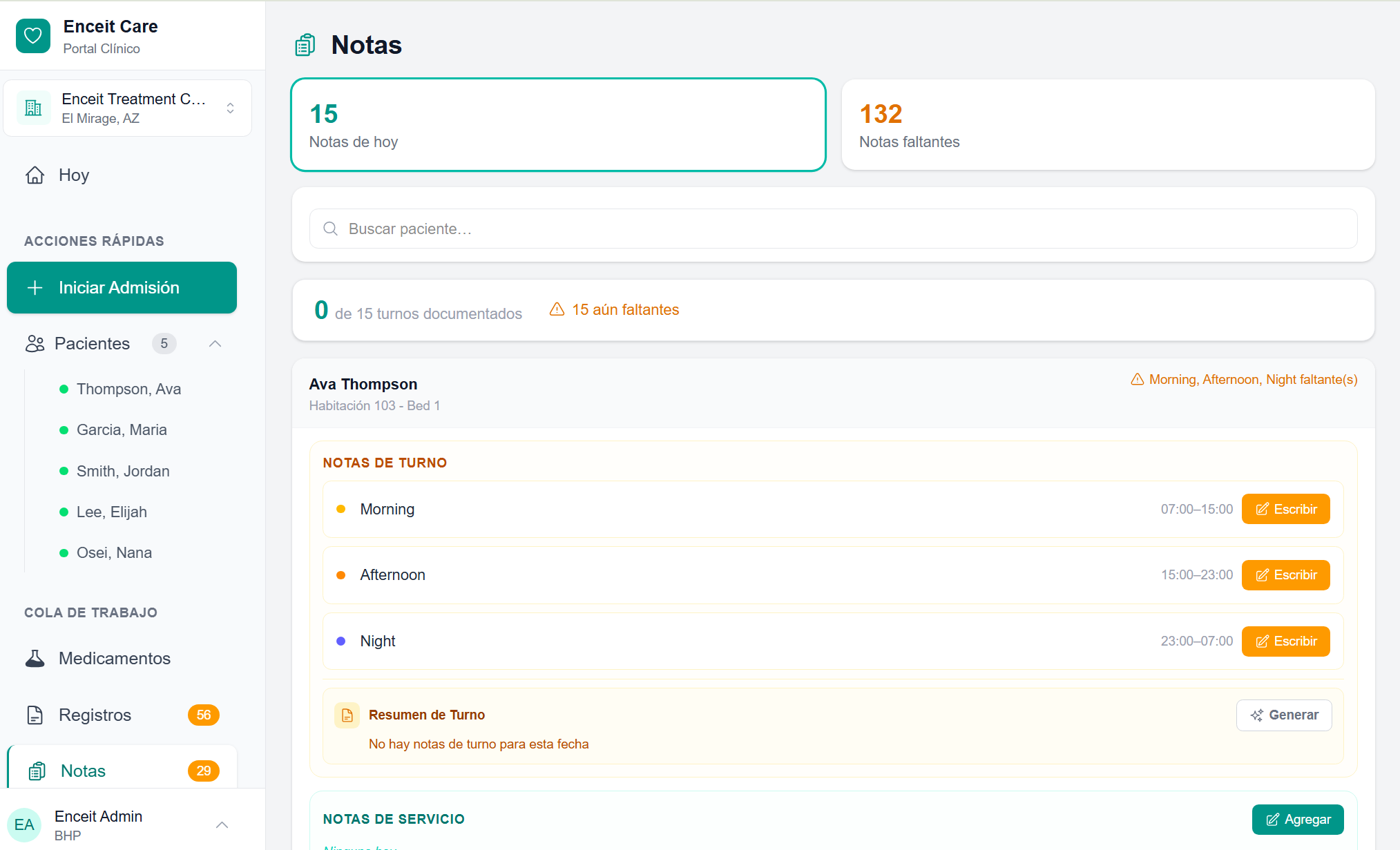The image size is (1400, 850).
Task: Select the 132 Notas faltantes card
Action: (1108, 125)
